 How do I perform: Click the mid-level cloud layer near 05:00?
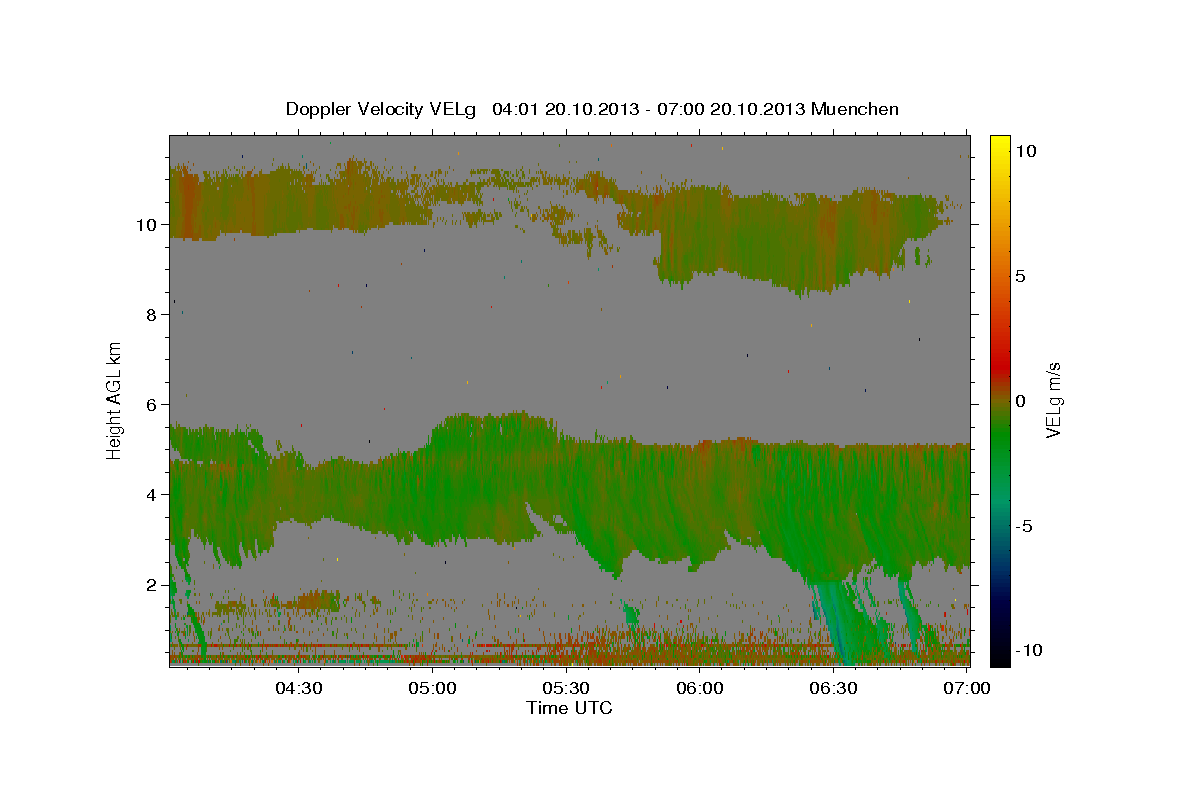(x=432, y=485)
